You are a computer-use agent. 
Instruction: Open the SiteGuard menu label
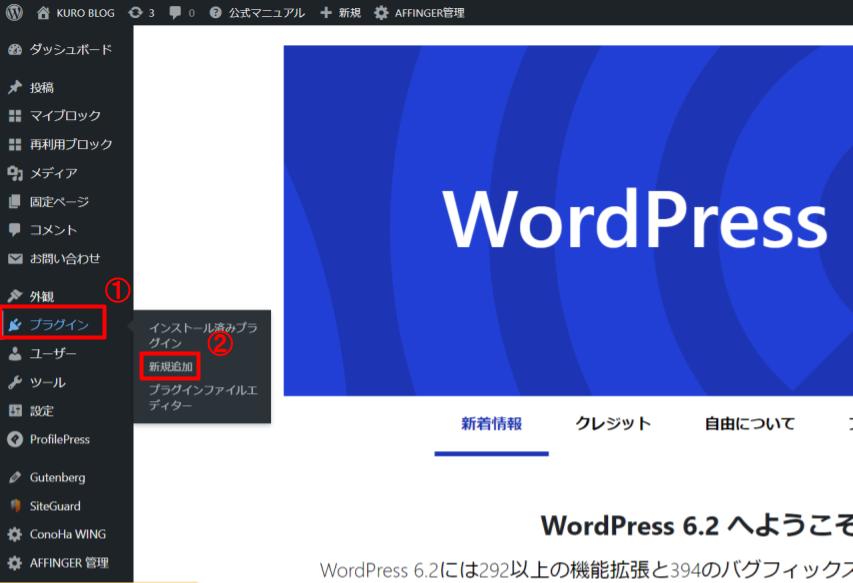[x=55, y=506]
